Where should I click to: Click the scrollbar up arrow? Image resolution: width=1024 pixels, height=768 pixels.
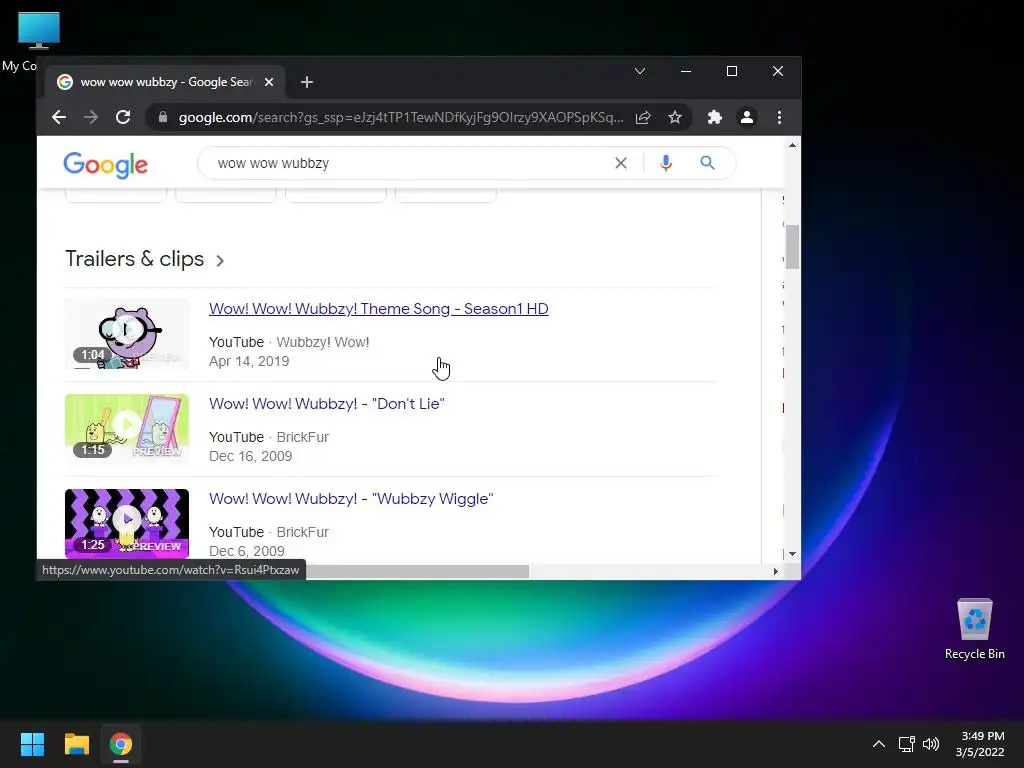point(792,146)
